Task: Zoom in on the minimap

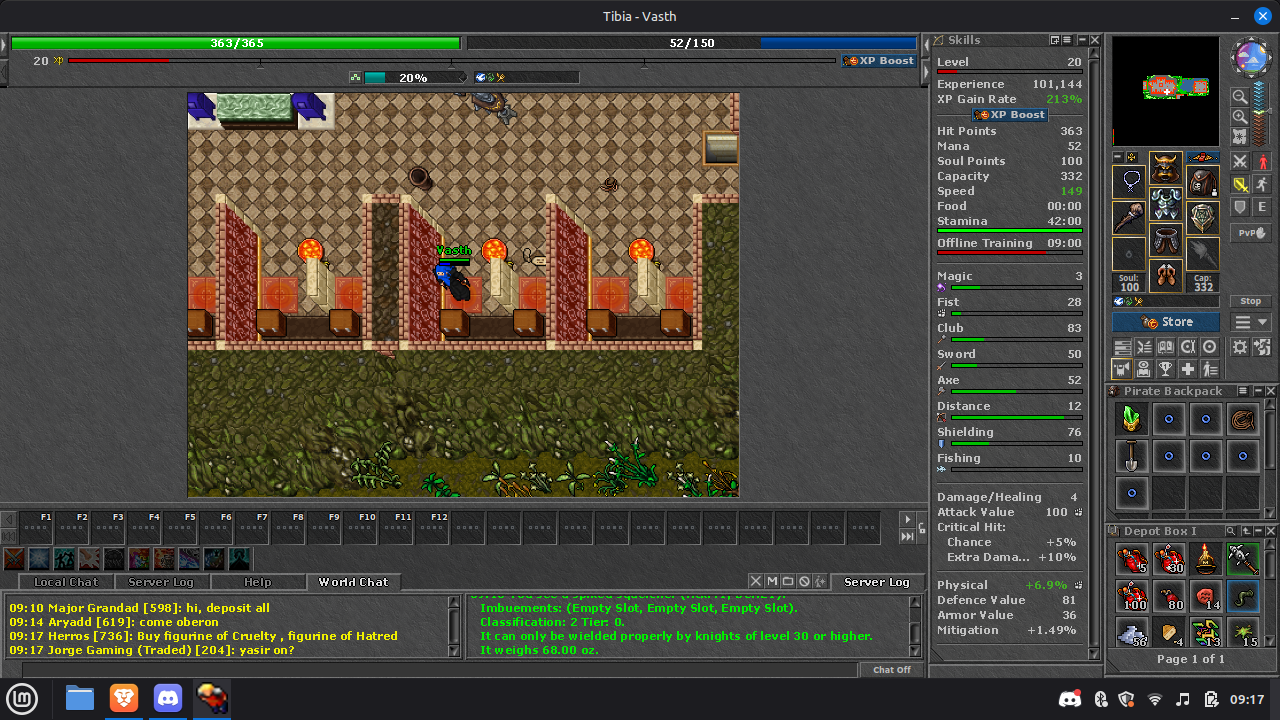Action: point(1240,117)
